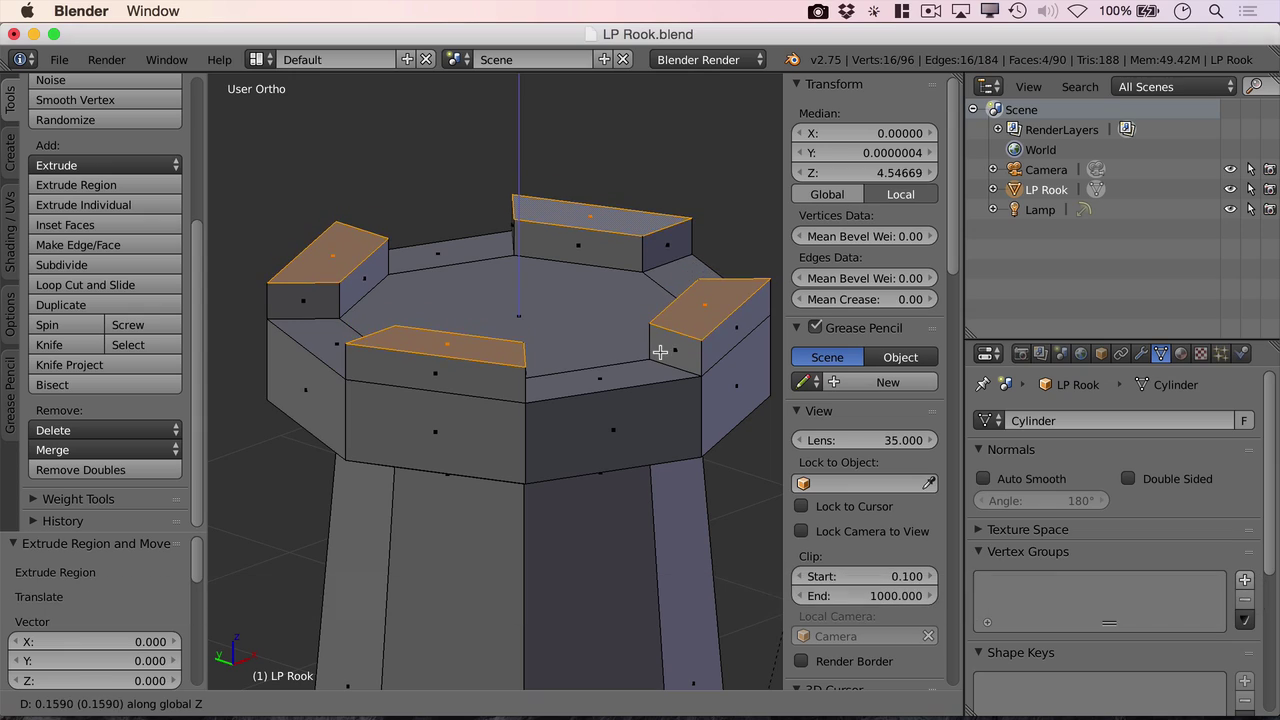Toggle visibility of Camera in the outliner
The image size is (1280, 720).
tap(1230, 170)
